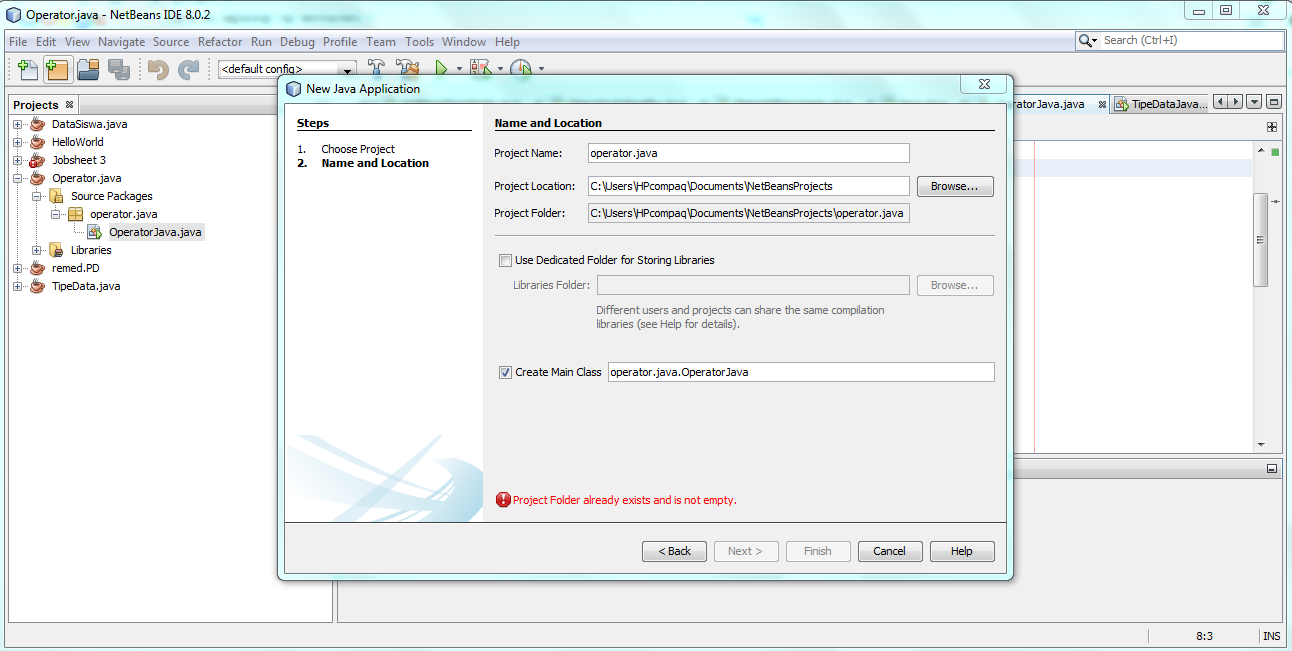Open the Window menu
Screen dimensions: 1292x651
[x=464, y=42]
